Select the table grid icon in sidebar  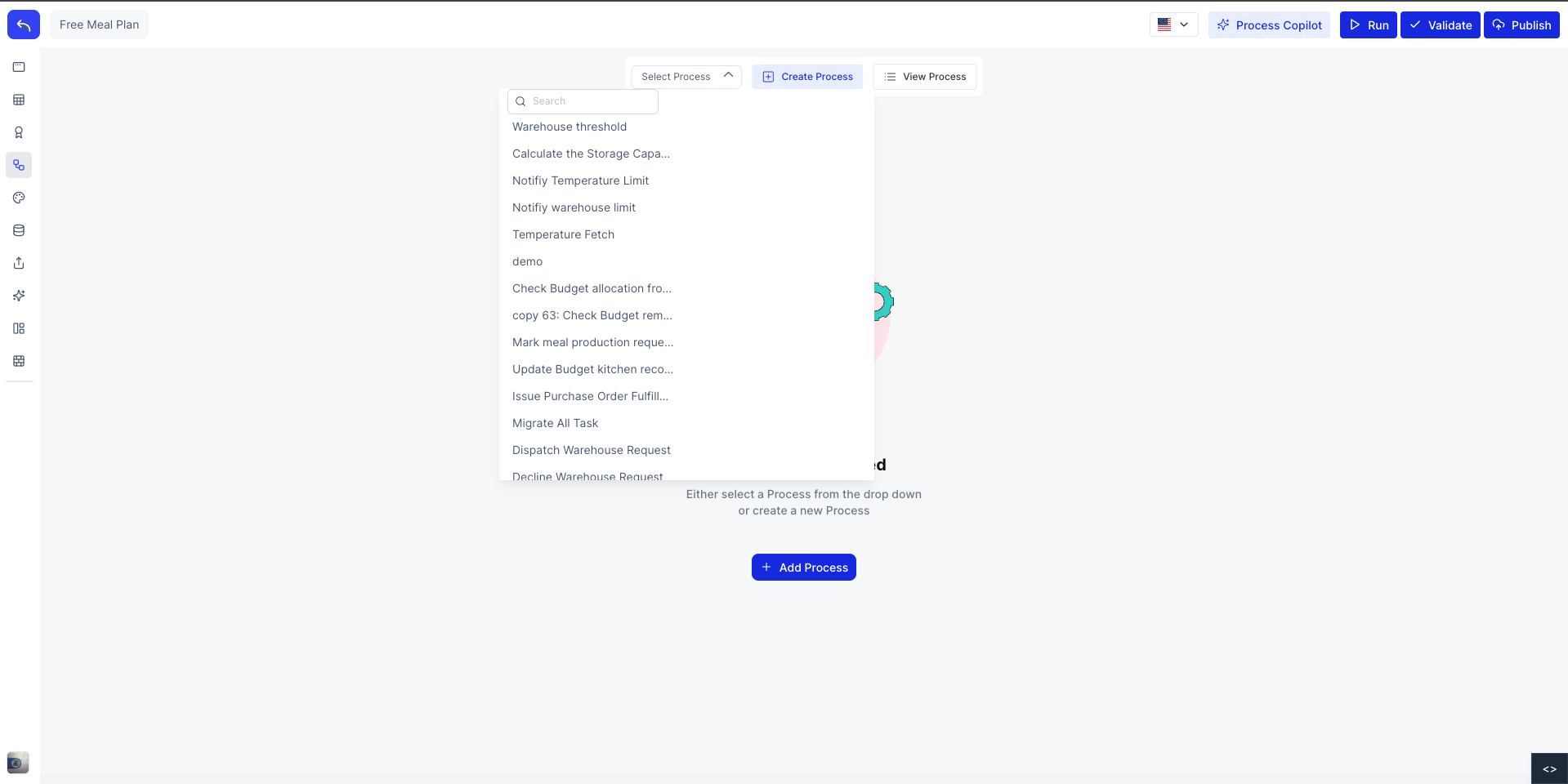pos(18,100)
